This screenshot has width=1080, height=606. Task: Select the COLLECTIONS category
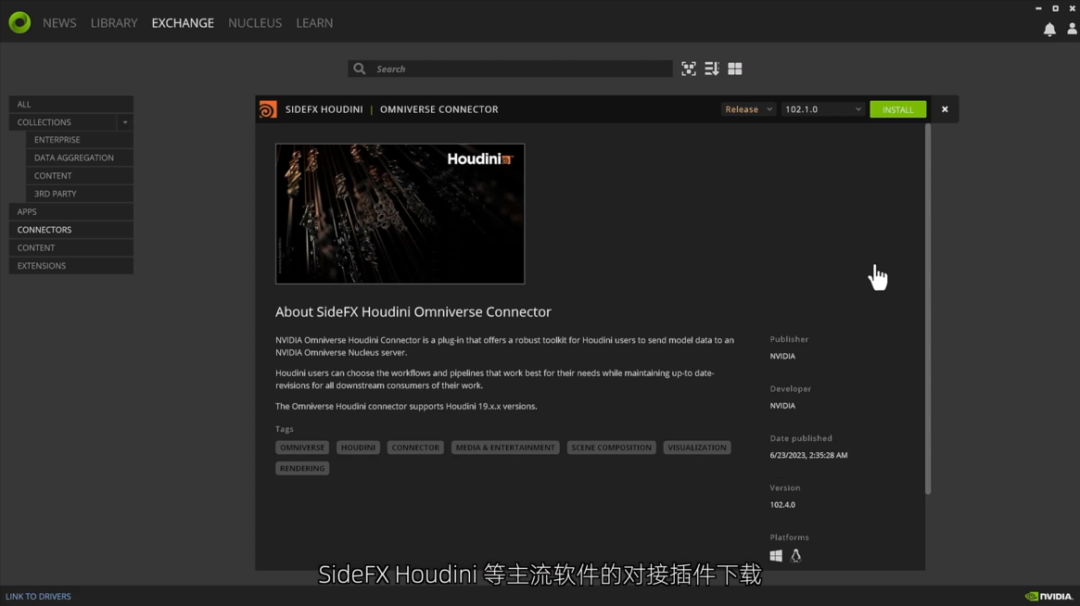pos(63,122)
